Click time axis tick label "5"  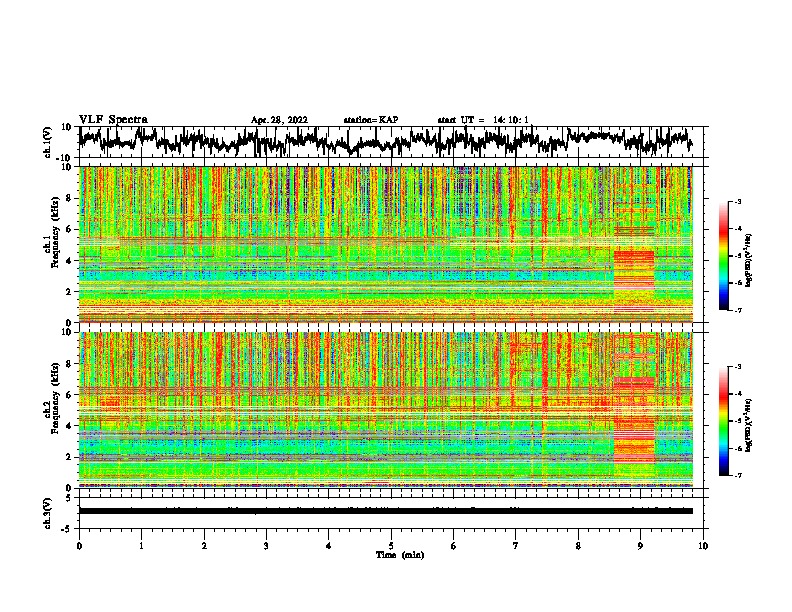[x=391, y=546]
